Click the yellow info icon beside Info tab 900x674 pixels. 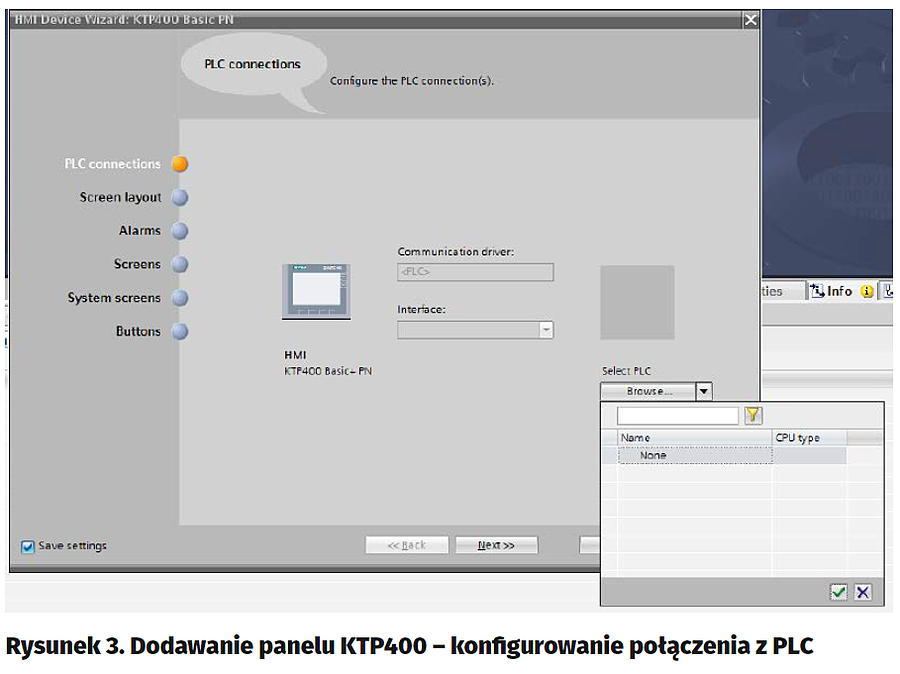(x=867, y=291)
